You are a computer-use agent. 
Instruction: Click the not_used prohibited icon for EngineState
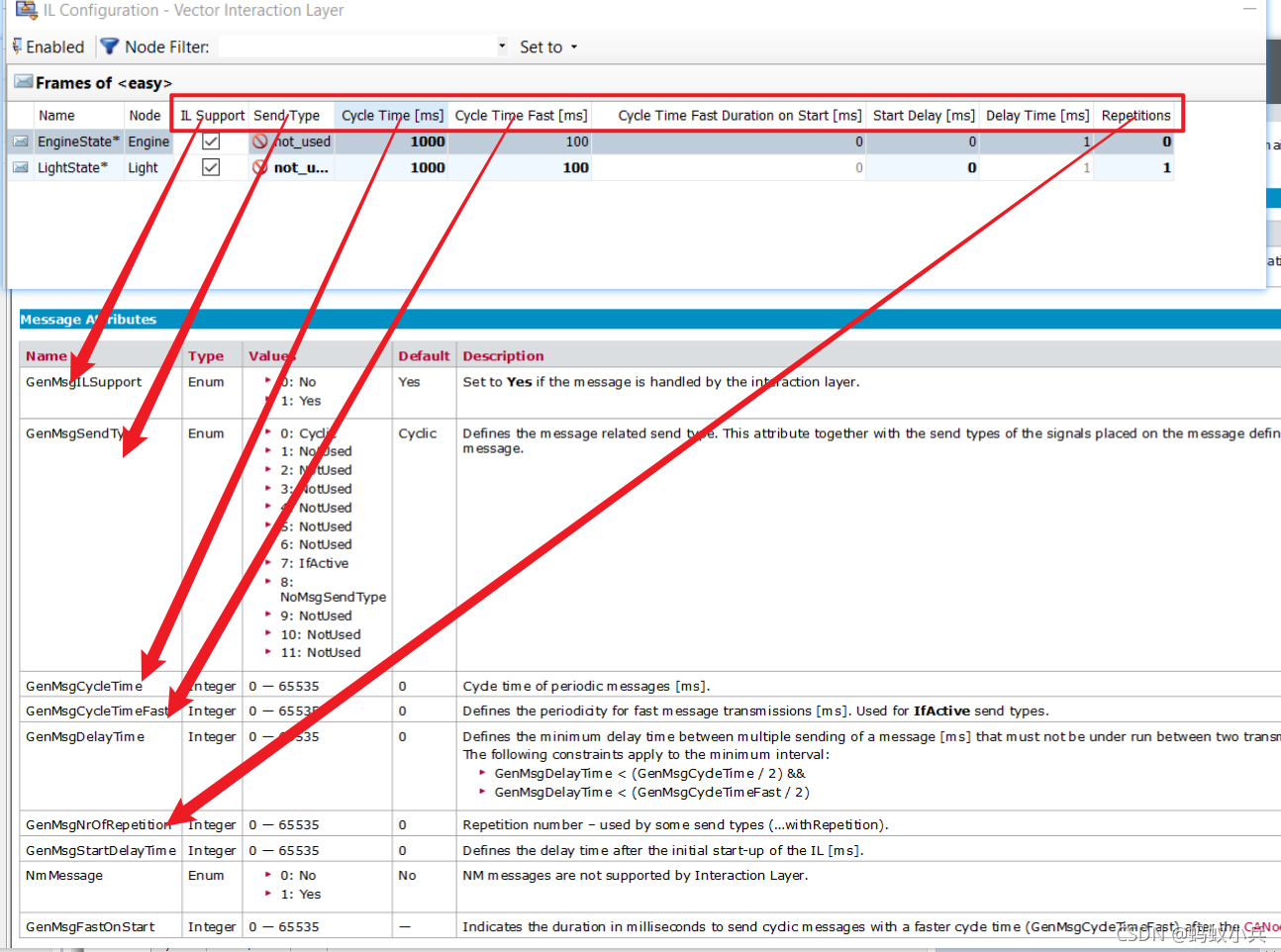click(259, 142)
